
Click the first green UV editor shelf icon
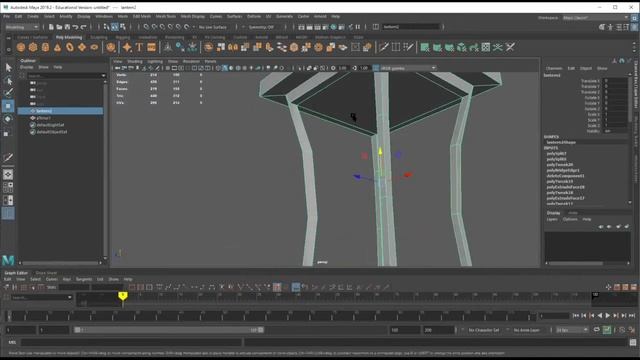[x=425, y=47]
